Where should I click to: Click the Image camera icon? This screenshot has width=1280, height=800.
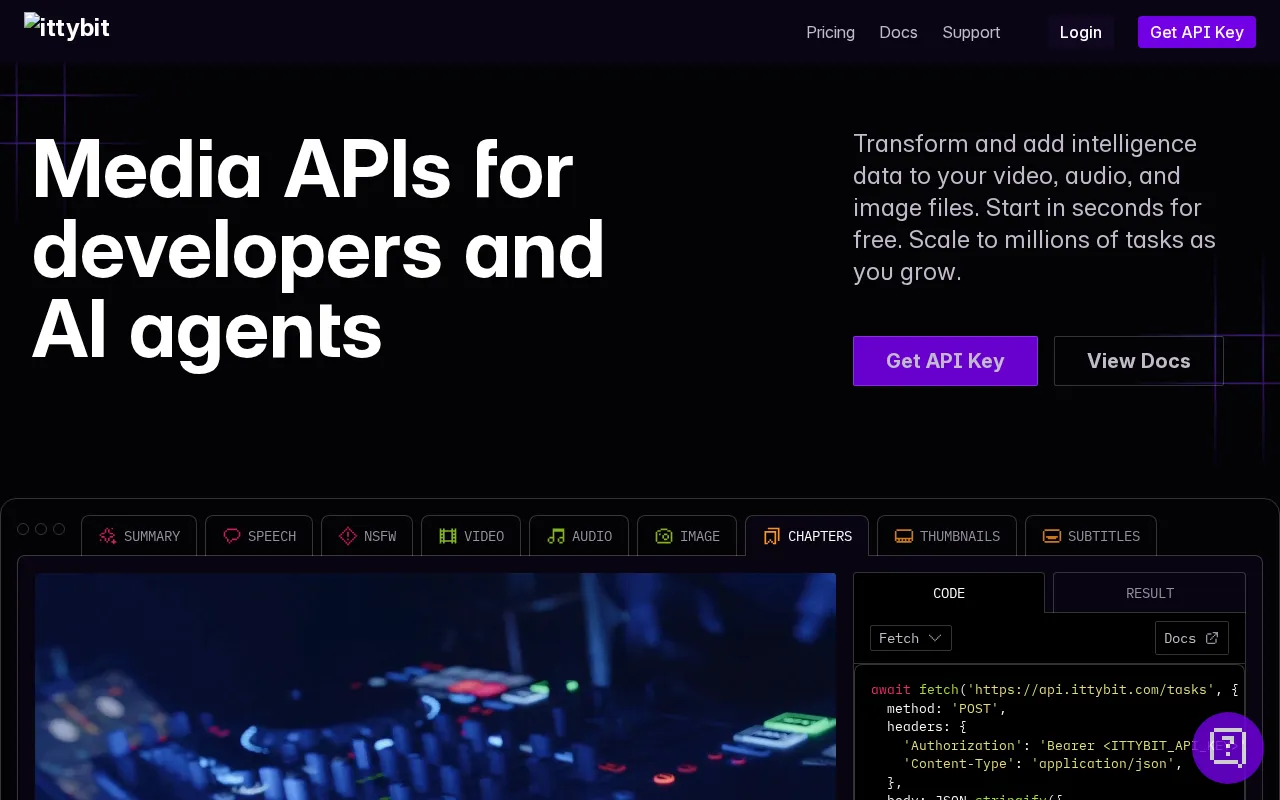[664, 536]
